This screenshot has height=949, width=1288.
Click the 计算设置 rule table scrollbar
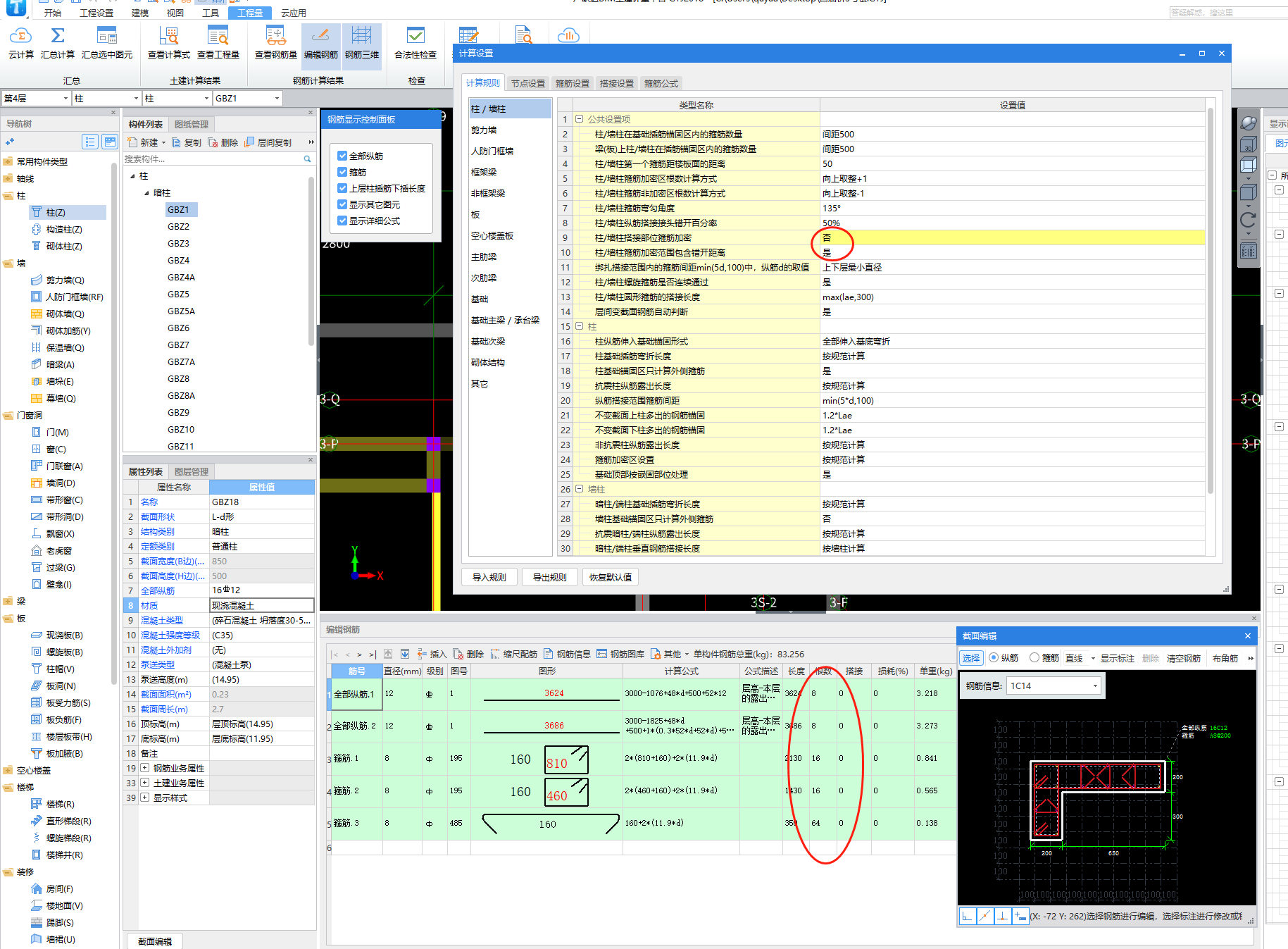click(1211, 301)
